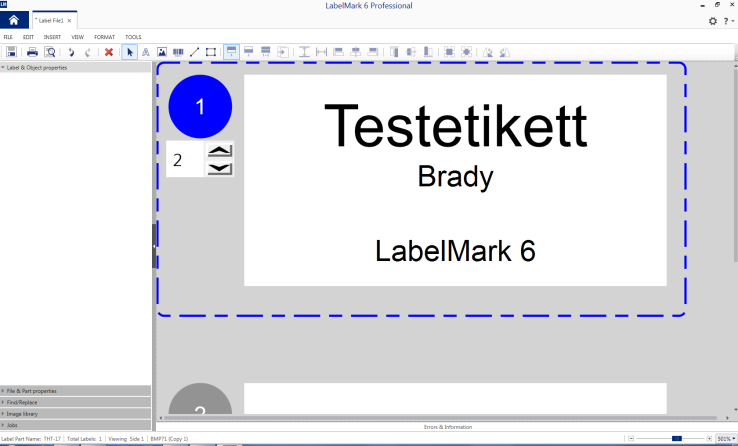The image size is (738, 446).
Task: Click the Redo arrow icon
Action: pos(88,52)
